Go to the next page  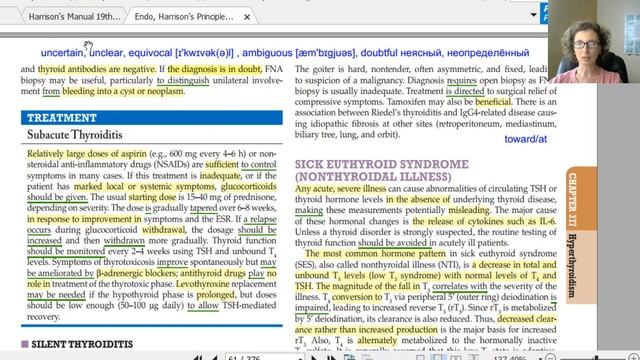pyautogui.click(x=314, y=358)
